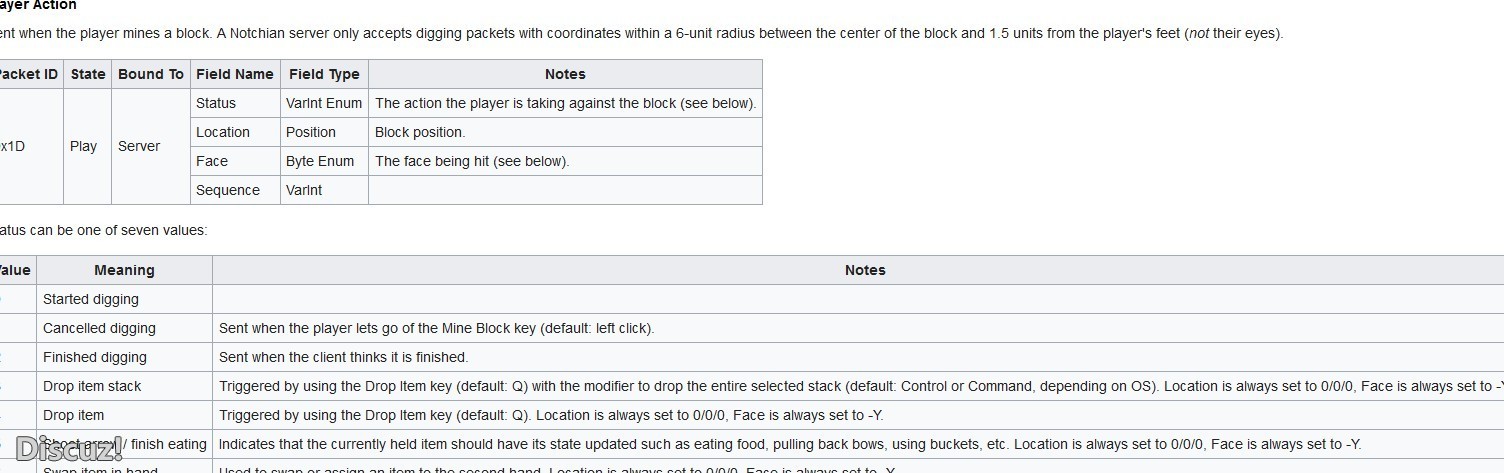The width and height of the screenshot is (1504, 473).
Task: Select the Status field name cell
Action: click(235, 103)
